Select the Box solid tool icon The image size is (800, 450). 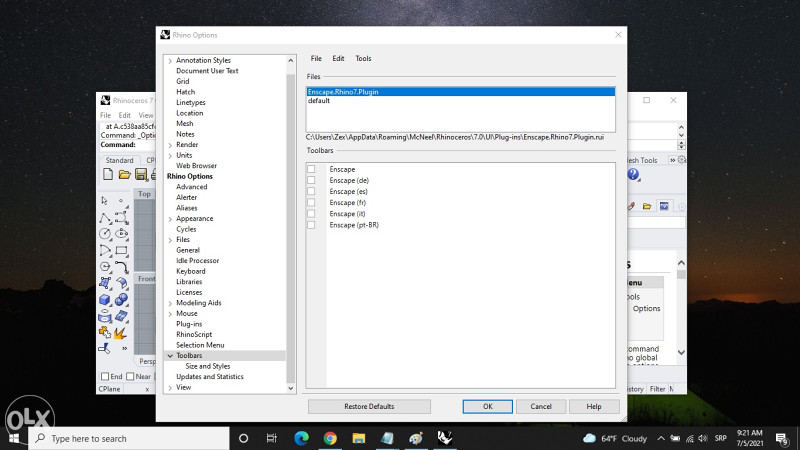click(x=105, y=299)
